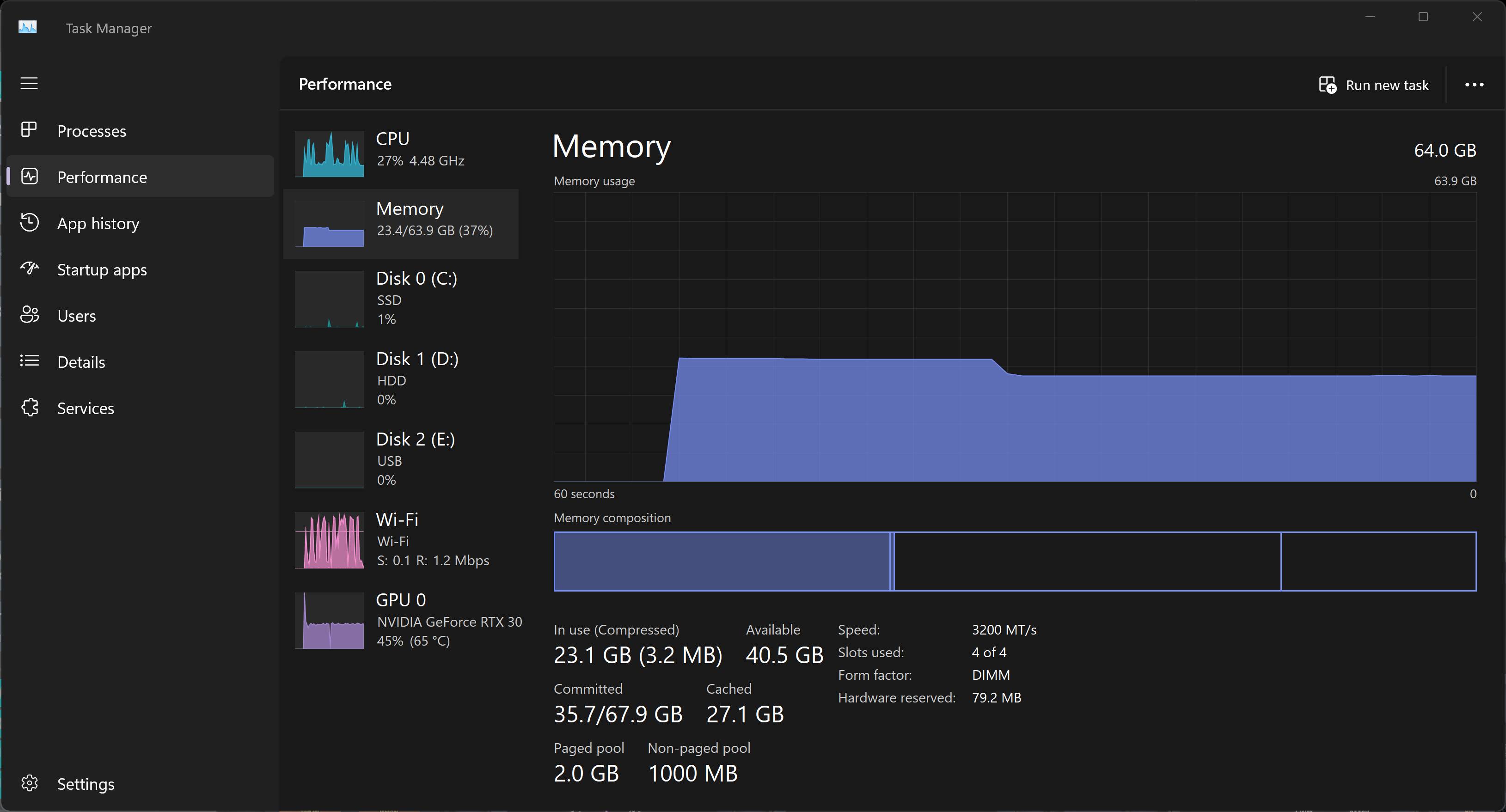Click the Task Manager title bar icon

pos(27,27)
